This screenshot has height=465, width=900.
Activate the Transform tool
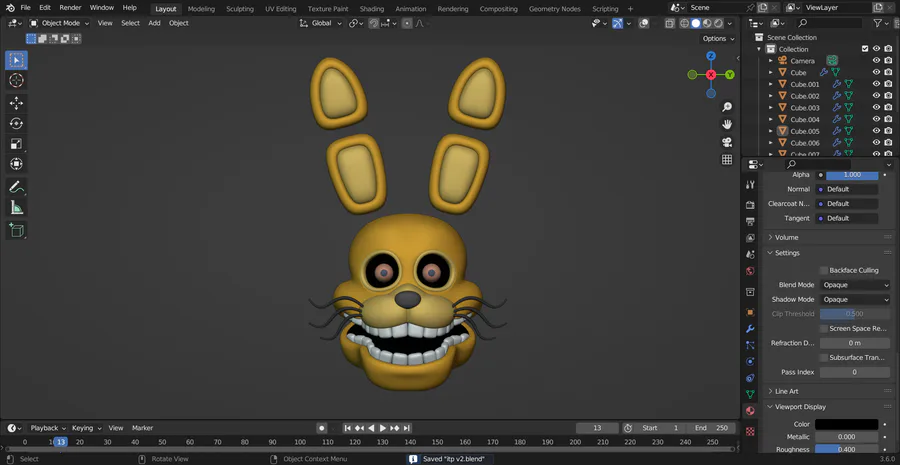point(17,164)
